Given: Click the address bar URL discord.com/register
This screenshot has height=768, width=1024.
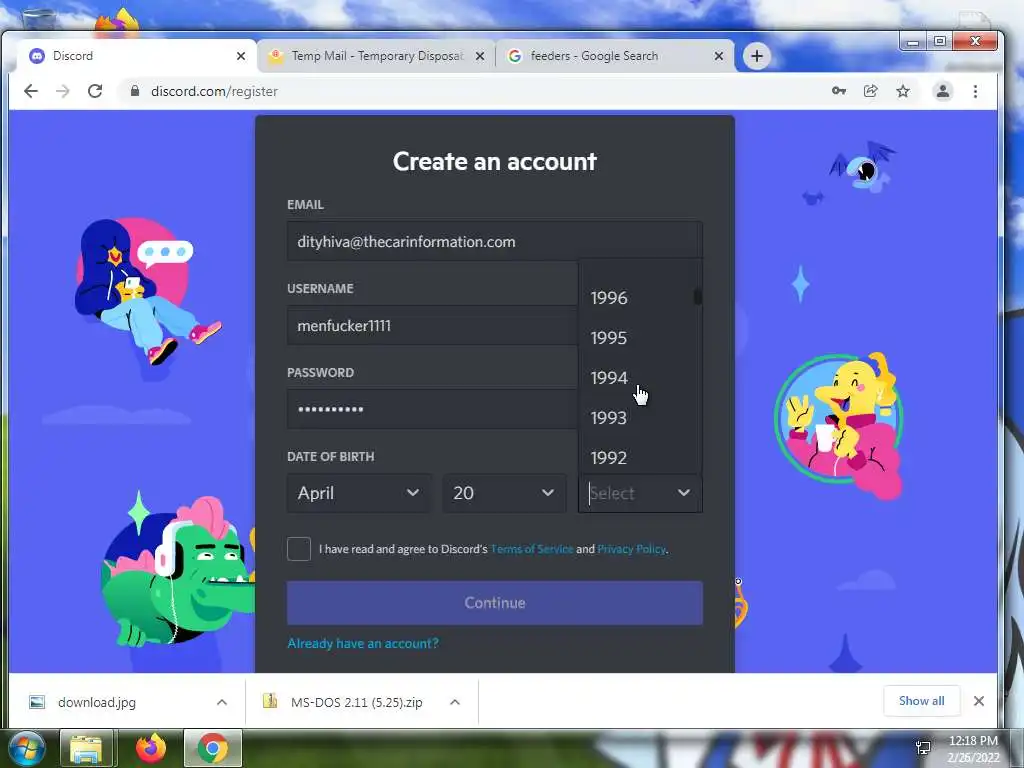Looking at the screenshot, I should click(214, 91).
